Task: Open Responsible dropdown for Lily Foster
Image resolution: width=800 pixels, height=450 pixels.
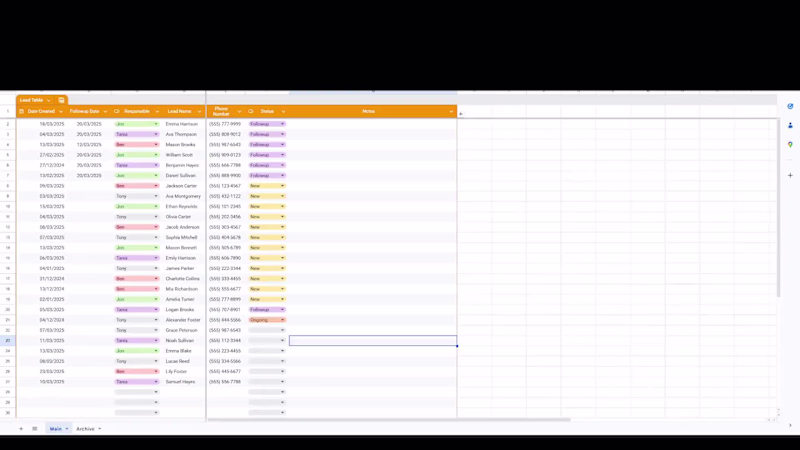Action: tap(156, 371)
